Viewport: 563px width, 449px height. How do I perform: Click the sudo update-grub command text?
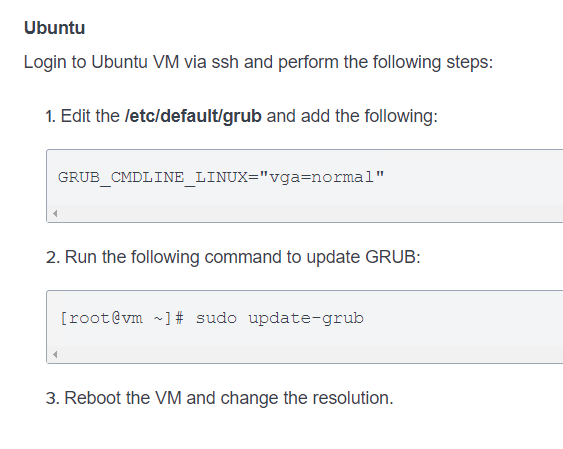[x=280, y=319]
